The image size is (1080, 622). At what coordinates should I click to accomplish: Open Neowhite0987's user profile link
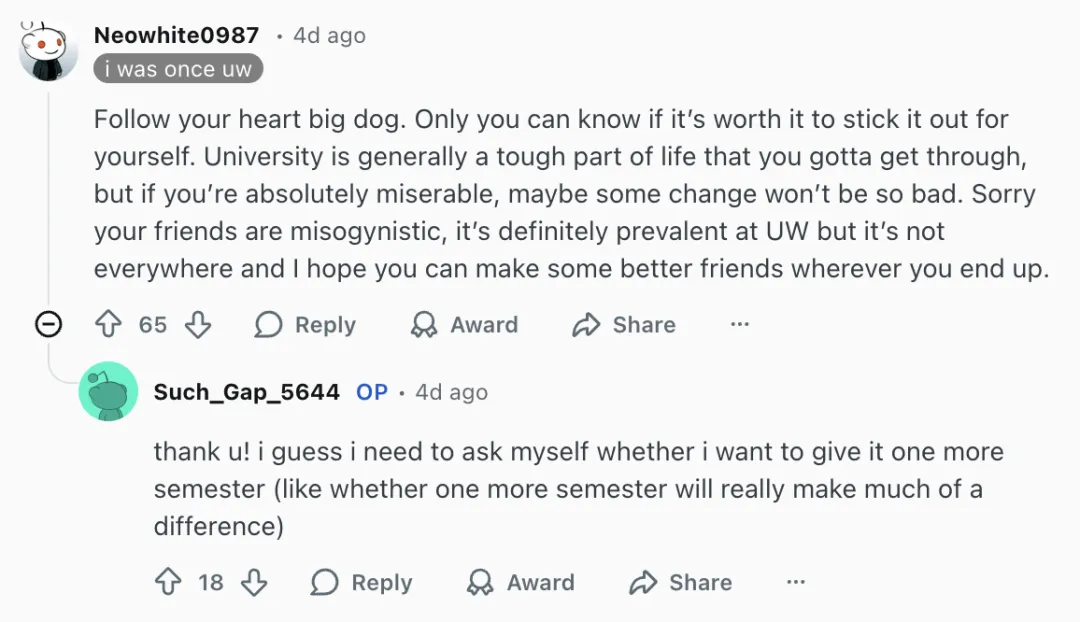point(176,35)
